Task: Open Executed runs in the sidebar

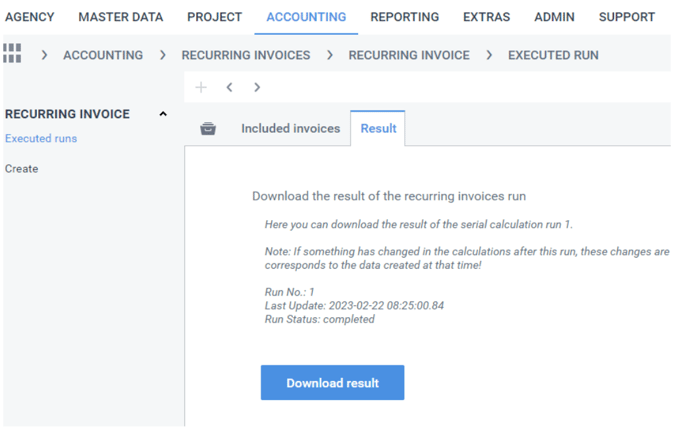Action: [41, 139]
